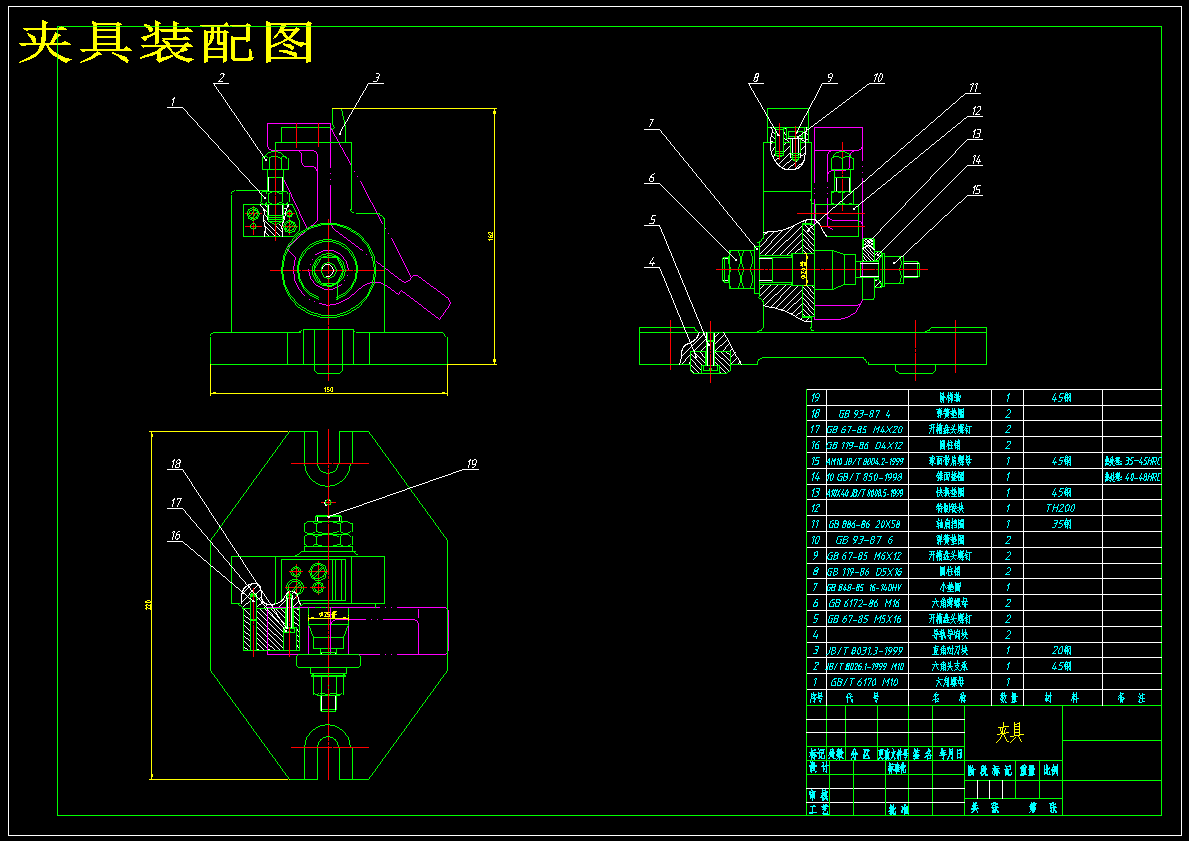This screenshot has height=841, width=1189.
Task: Pick balloon number 19 in the plan view
Action: 472,463
